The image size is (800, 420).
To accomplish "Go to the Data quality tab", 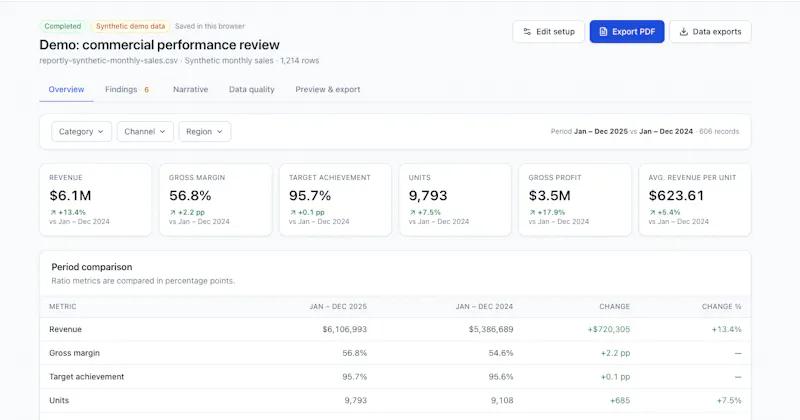I will [252, 89].
